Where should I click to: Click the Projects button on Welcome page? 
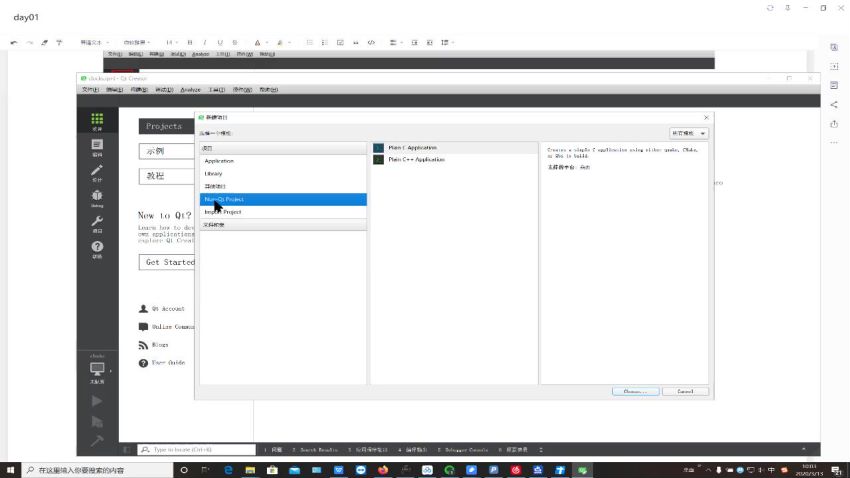167,126
